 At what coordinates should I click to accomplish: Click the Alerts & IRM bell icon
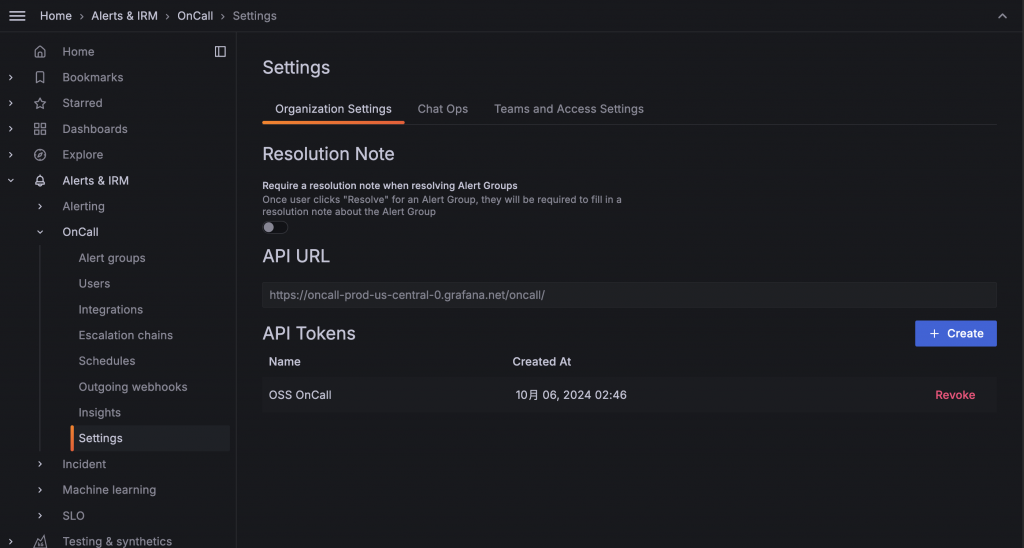tap(40, 181)
